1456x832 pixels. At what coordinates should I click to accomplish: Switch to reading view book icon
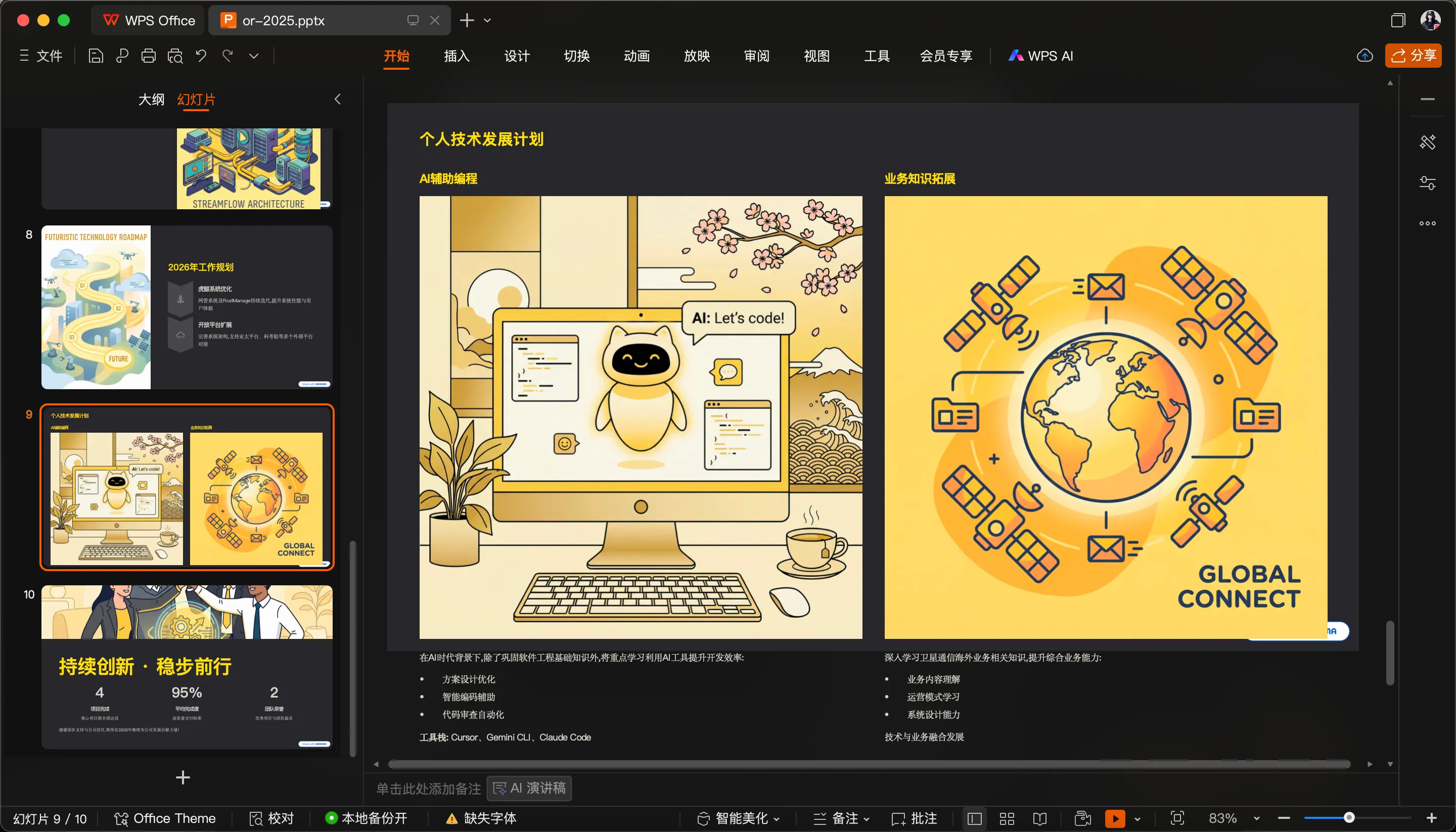(x=1040, y=818)
